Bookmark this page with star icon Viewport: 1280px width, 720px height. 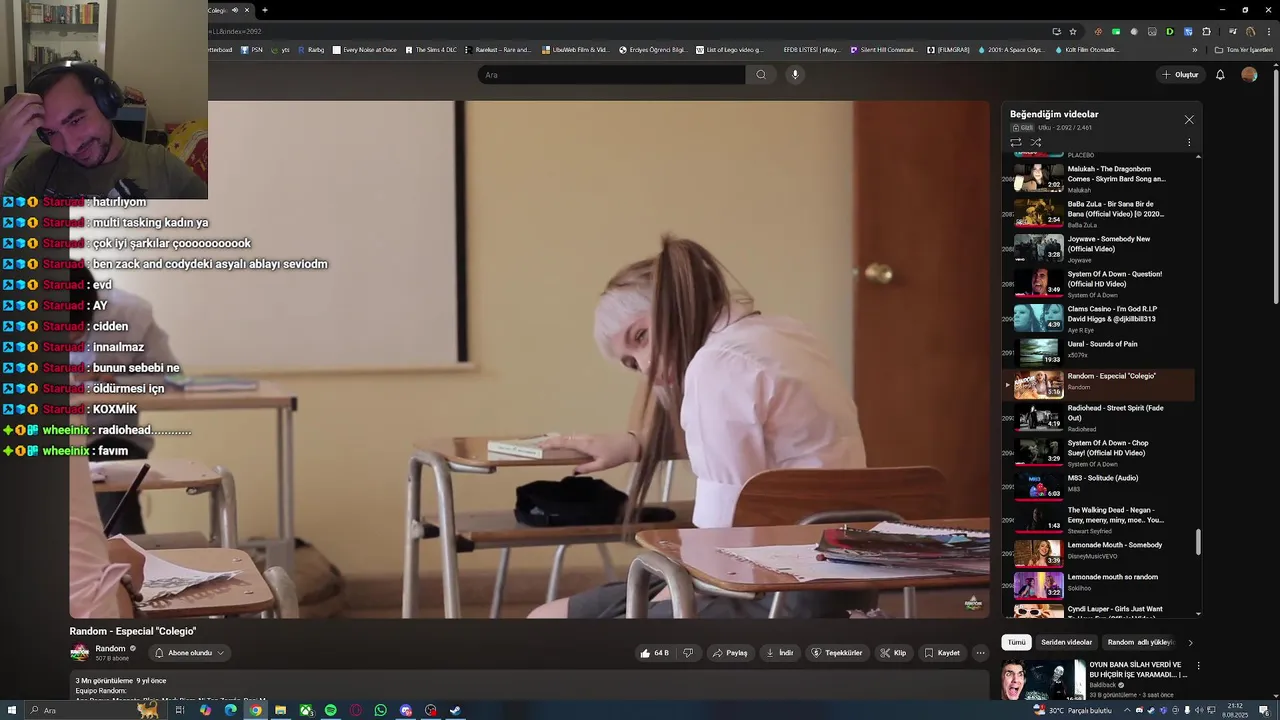point(1073,31)
